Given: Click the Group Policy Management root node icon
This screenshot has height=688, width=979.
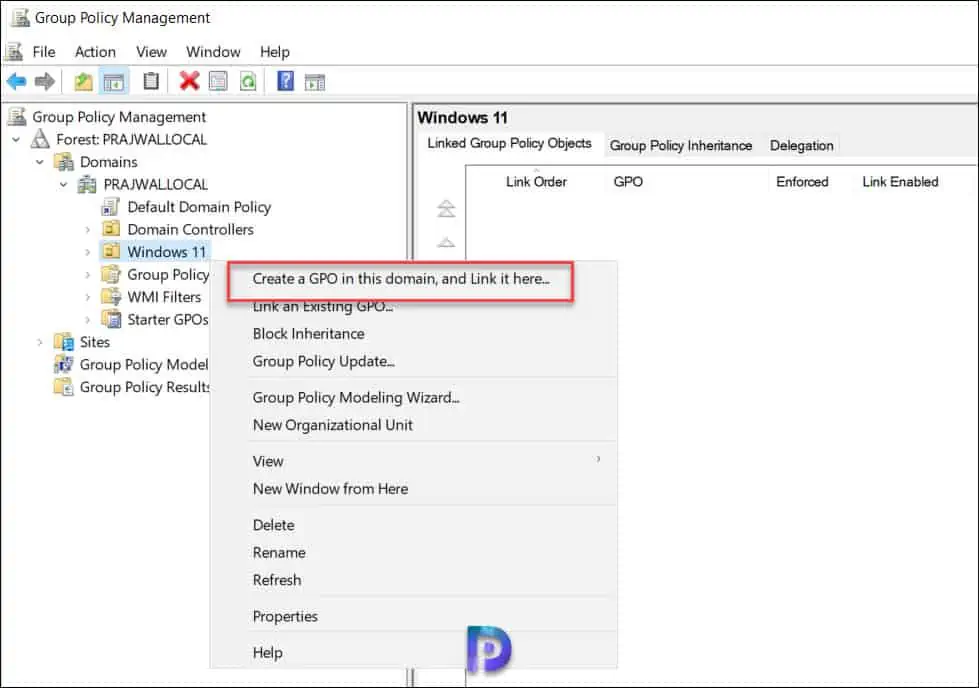Looking at the screenshot, I should [17, 116].
